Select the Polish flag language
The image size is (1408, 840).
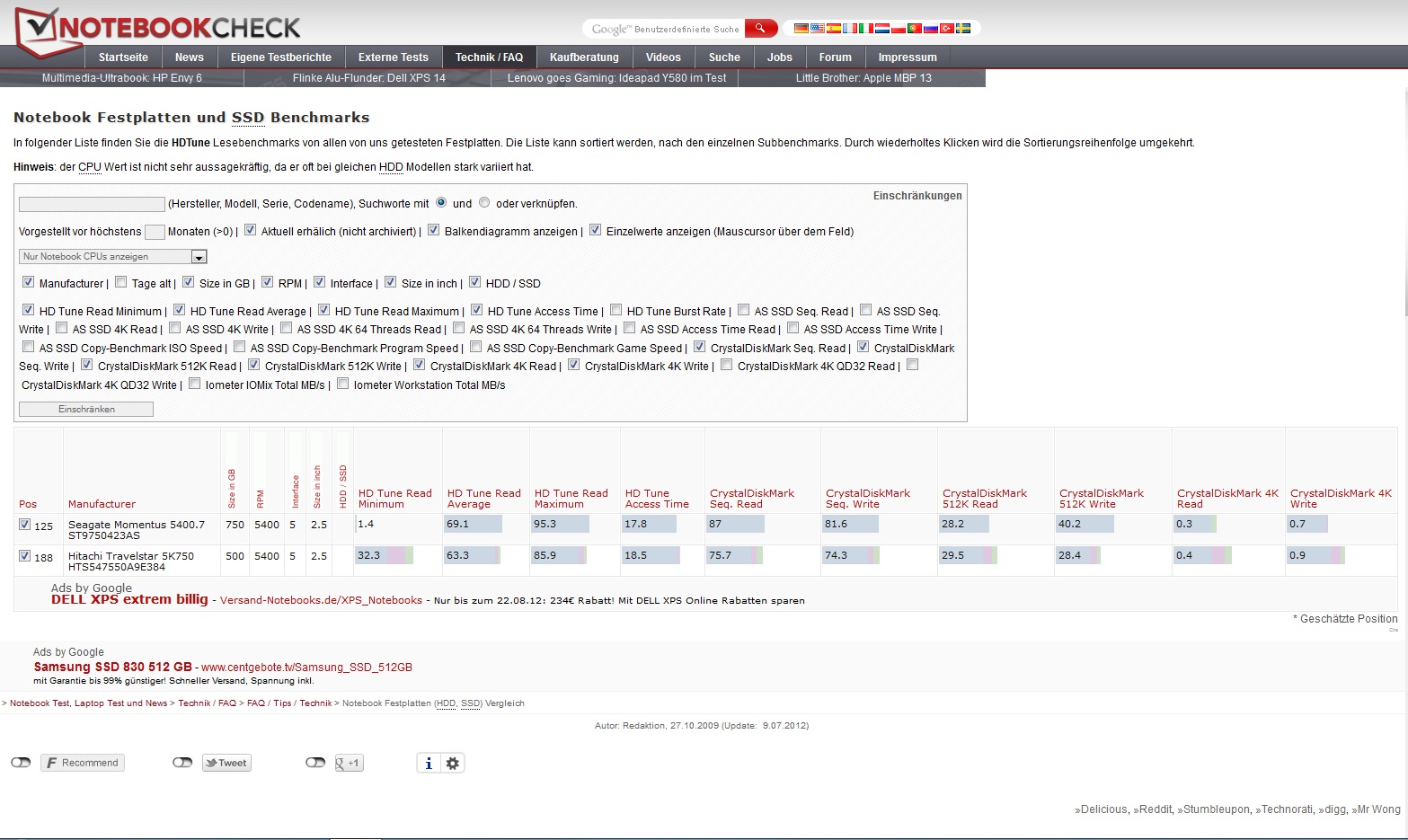click(x=899, y=29)
